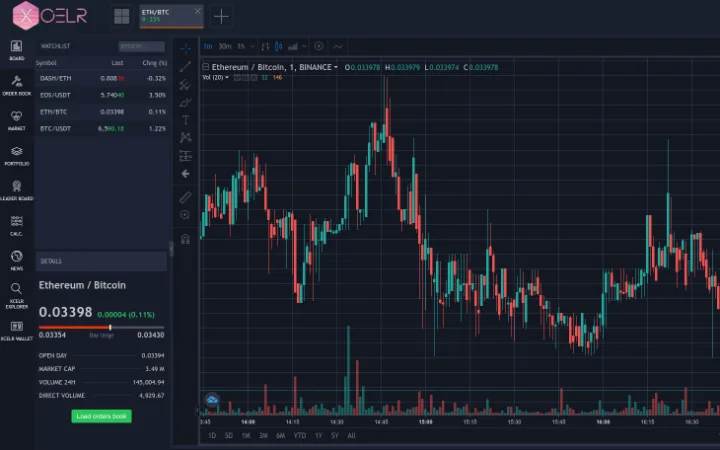Viewport: 720px width, 450px height.
Task: Open the Order Book section
Action: click(17, 85)
